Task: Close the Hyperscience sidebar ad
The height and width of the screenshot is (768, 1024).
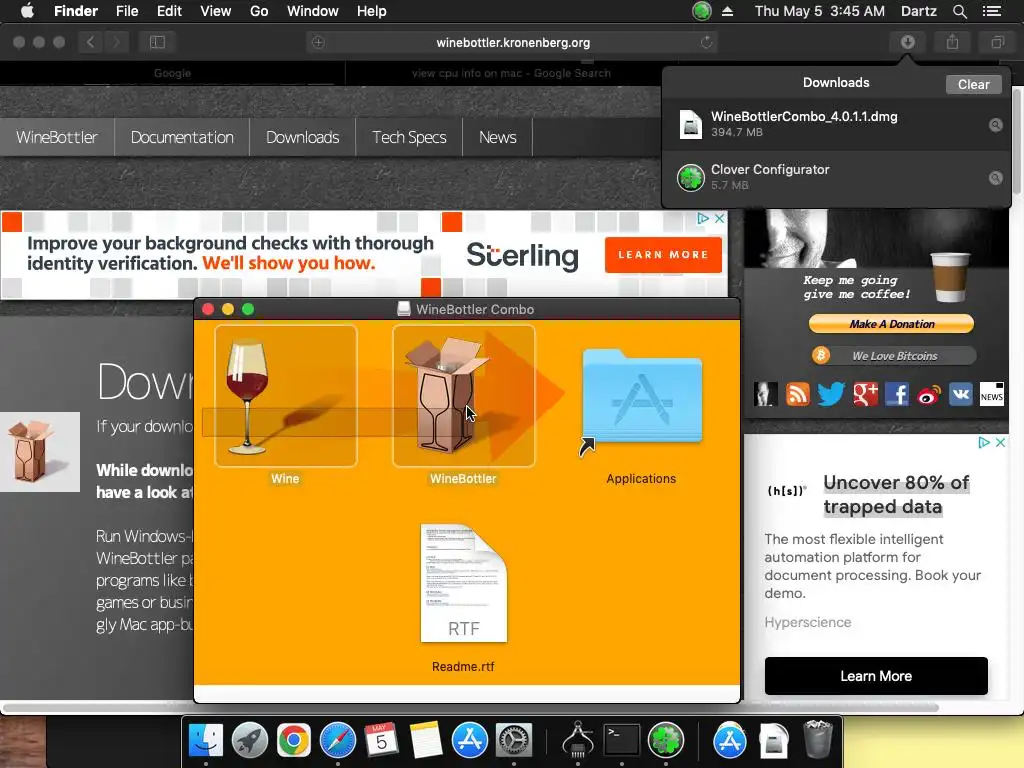Action: click(1000, 443)
